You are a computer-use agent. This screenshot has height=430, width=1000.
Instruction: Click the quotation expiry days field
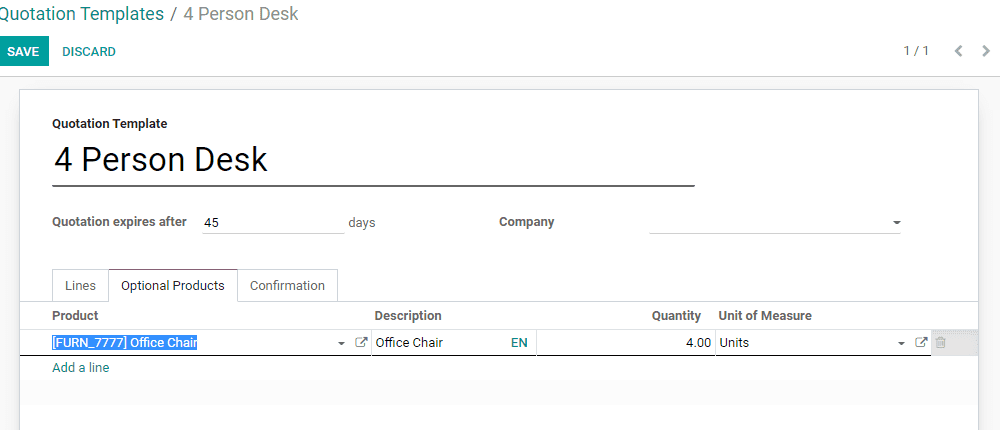tap(272, 223)
